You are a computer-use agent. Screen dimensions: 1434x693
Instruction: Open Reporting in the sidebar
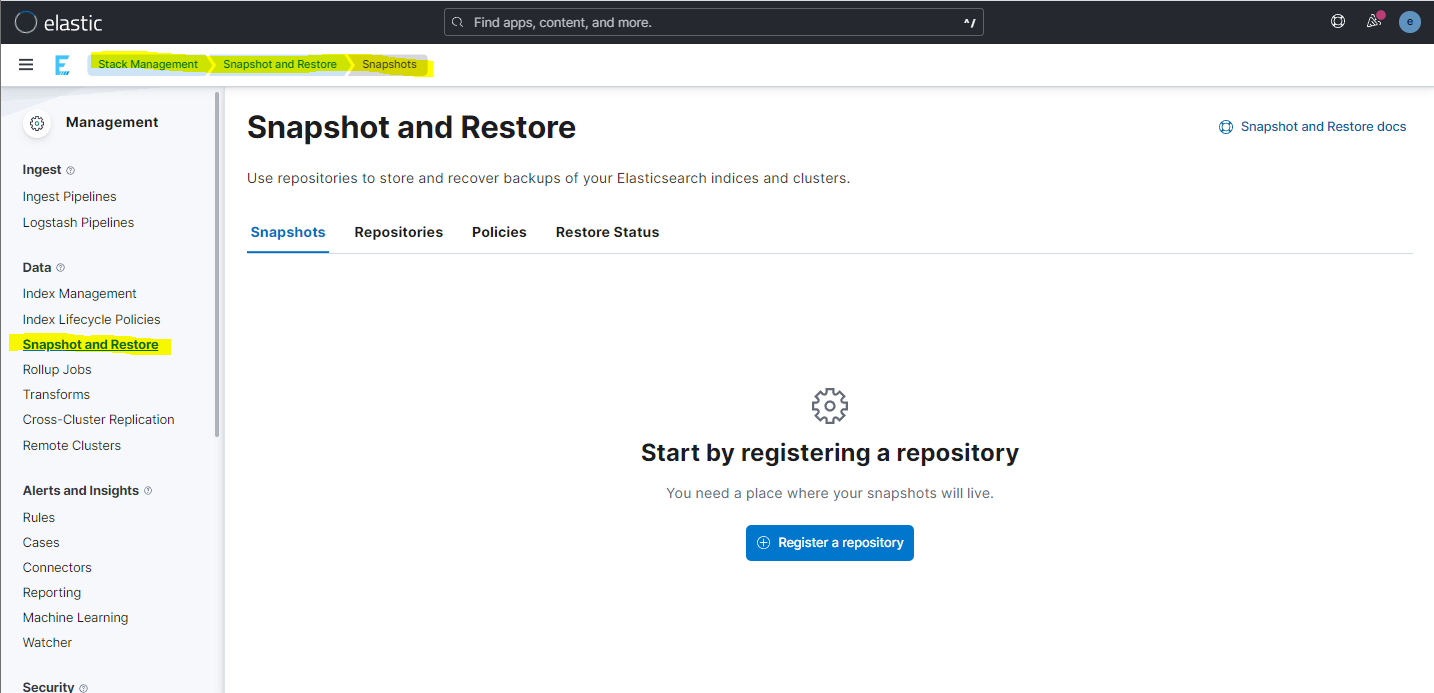[x=52, y=593]
